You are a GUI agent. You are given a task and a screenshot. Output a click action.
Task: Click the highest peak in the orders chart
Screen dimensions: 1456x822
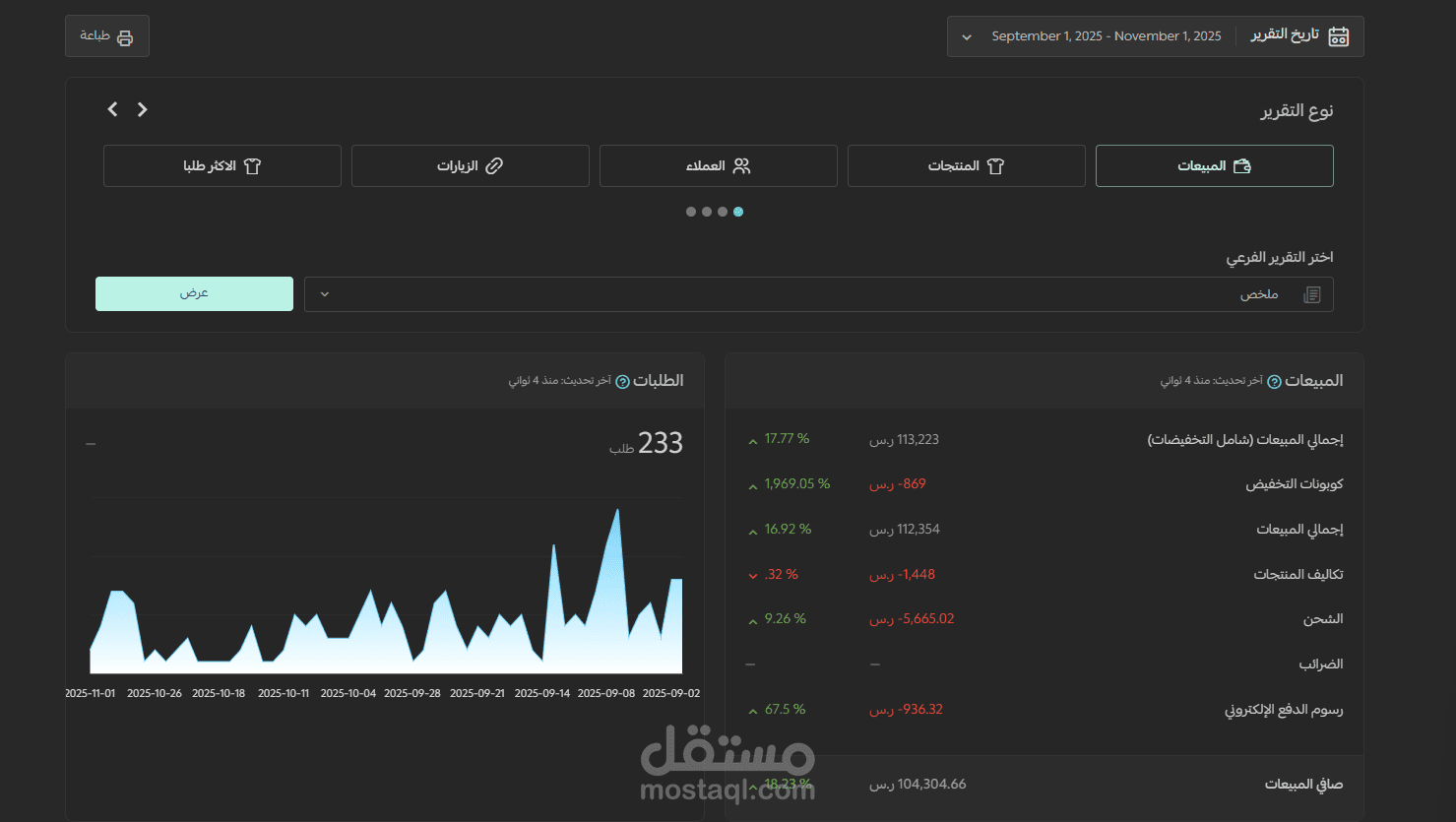pos(617,511)
